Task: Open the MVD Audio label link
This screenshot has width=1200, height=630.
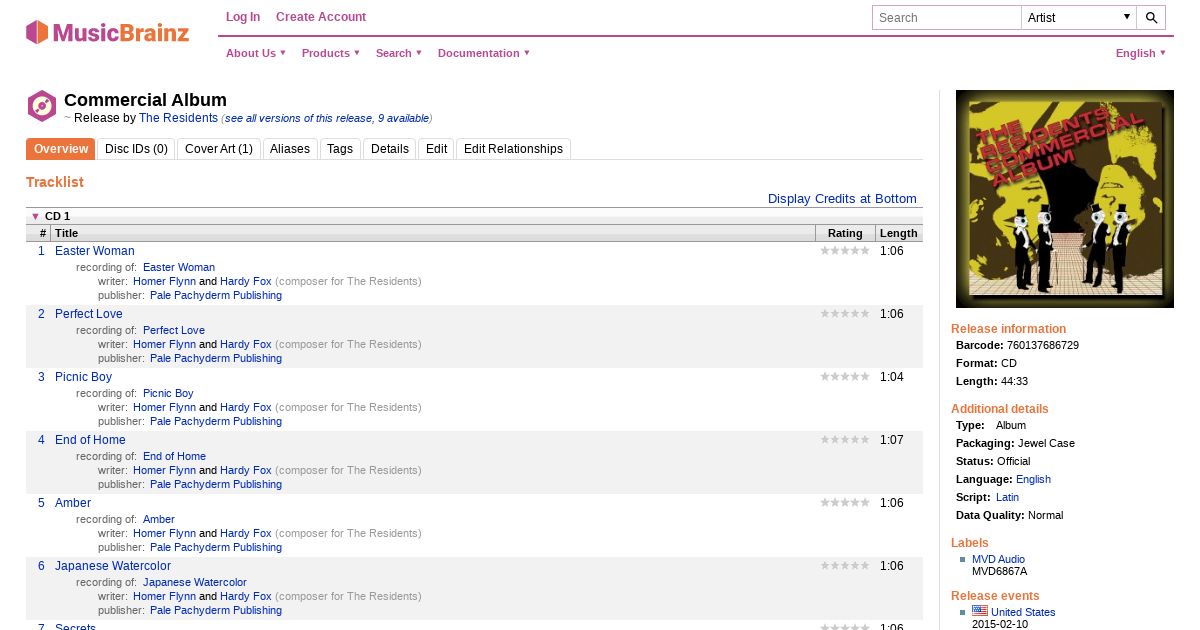Action: (x=998, y=559)
